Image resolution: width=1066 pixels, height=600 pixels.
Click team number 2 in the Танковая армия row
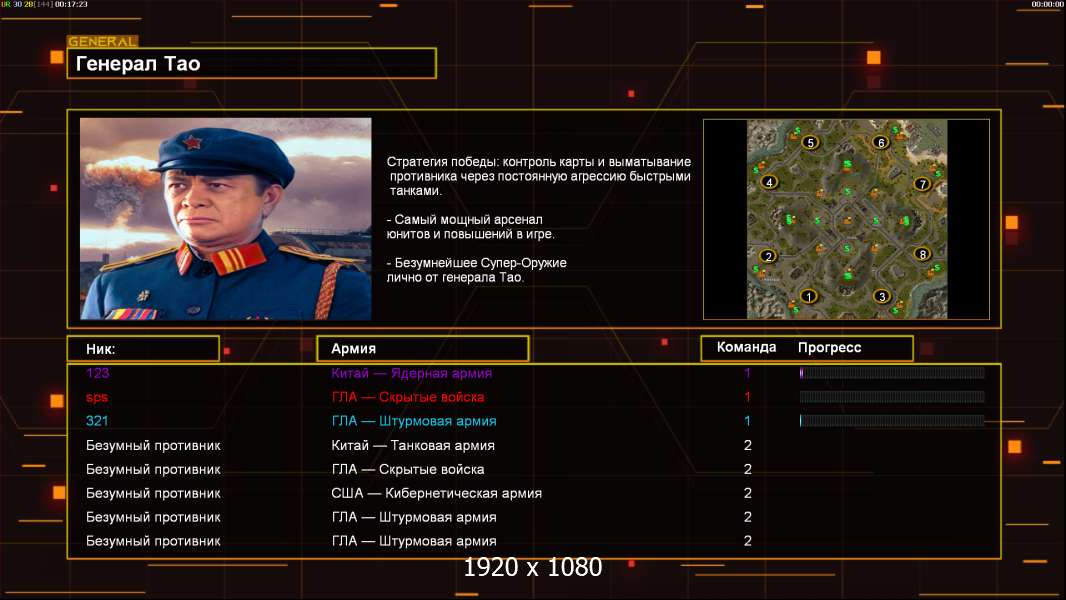pyautogui.click(x=747, y=445)
